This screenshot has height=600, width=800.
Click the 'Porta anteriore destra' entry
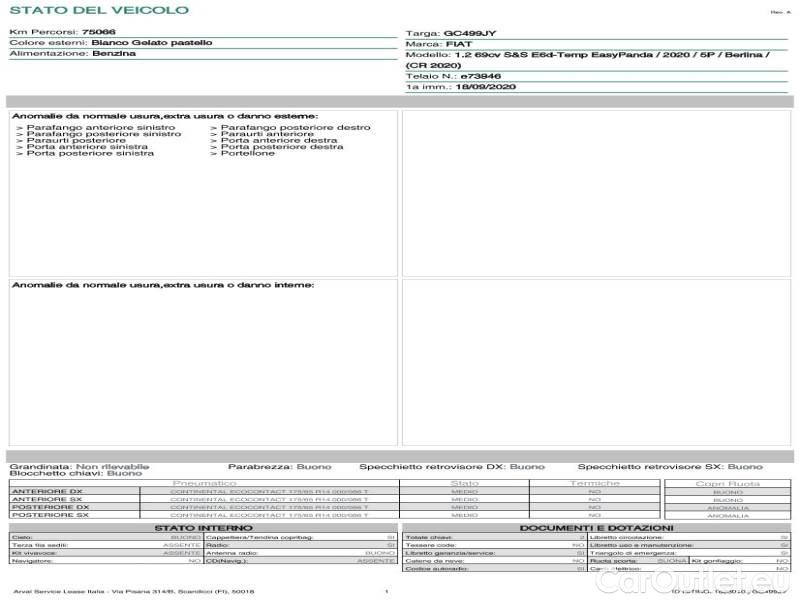279,140
